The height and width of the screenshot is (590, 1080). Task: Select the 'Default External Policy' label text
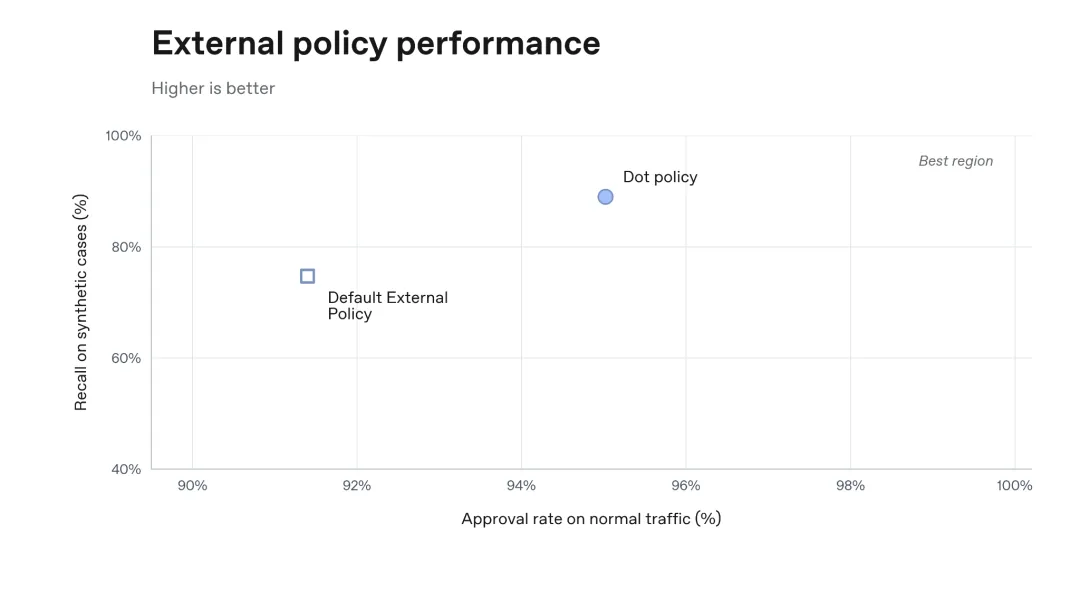388,306
